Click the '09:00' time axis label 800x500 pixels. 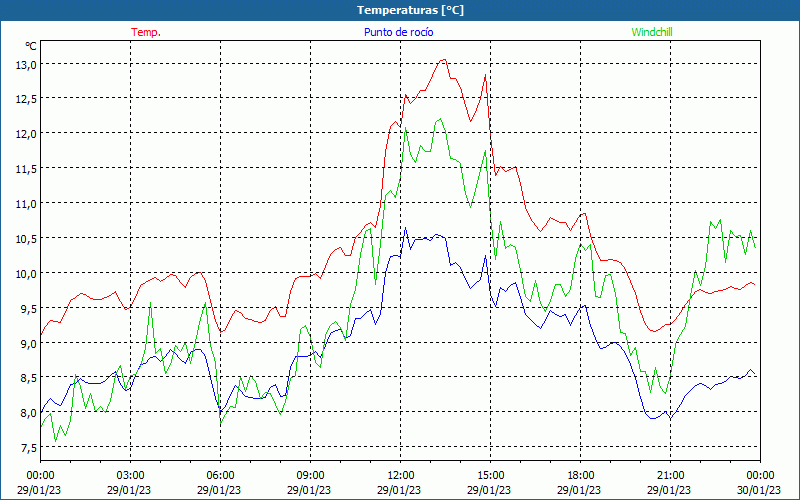[310, 476]
